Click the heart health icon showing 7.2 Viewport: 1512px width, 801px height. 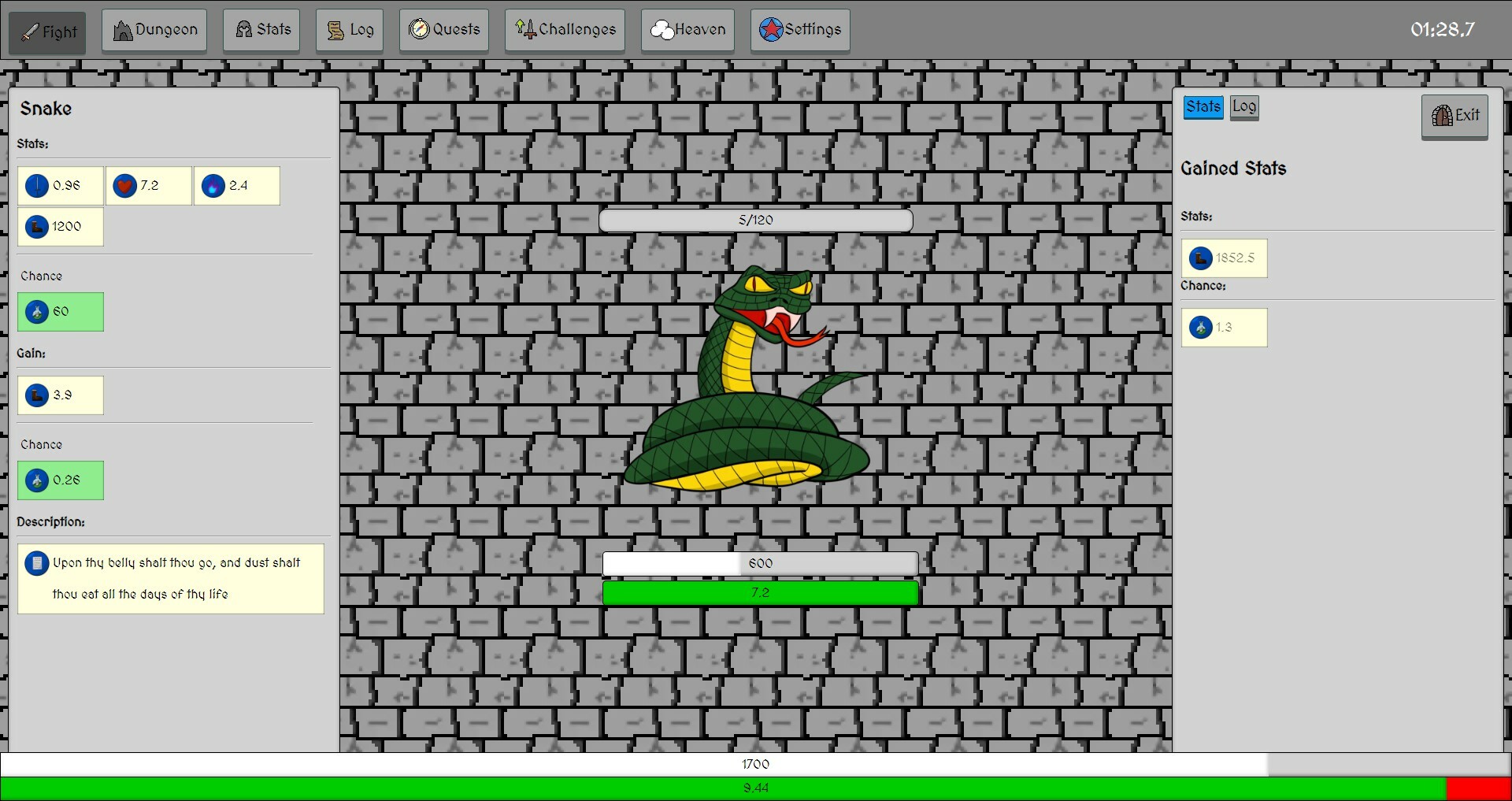click(x=126, y=186)
